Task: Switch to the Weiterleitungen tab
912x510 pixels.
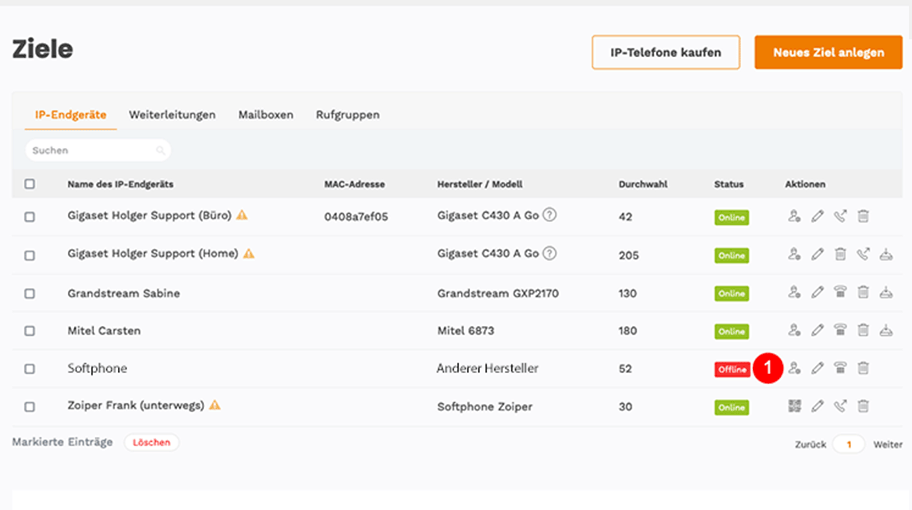Action: [x=172, y=115]
